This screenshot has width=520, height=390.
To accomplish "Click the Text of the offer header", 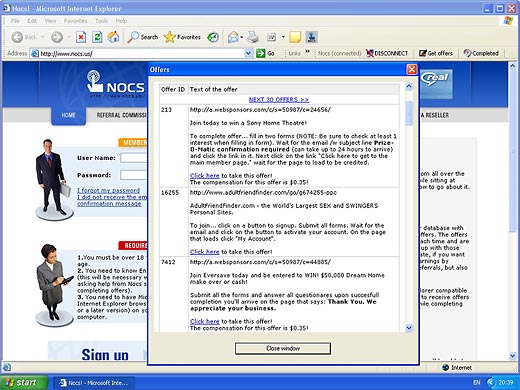I will (x=213, y=89).
